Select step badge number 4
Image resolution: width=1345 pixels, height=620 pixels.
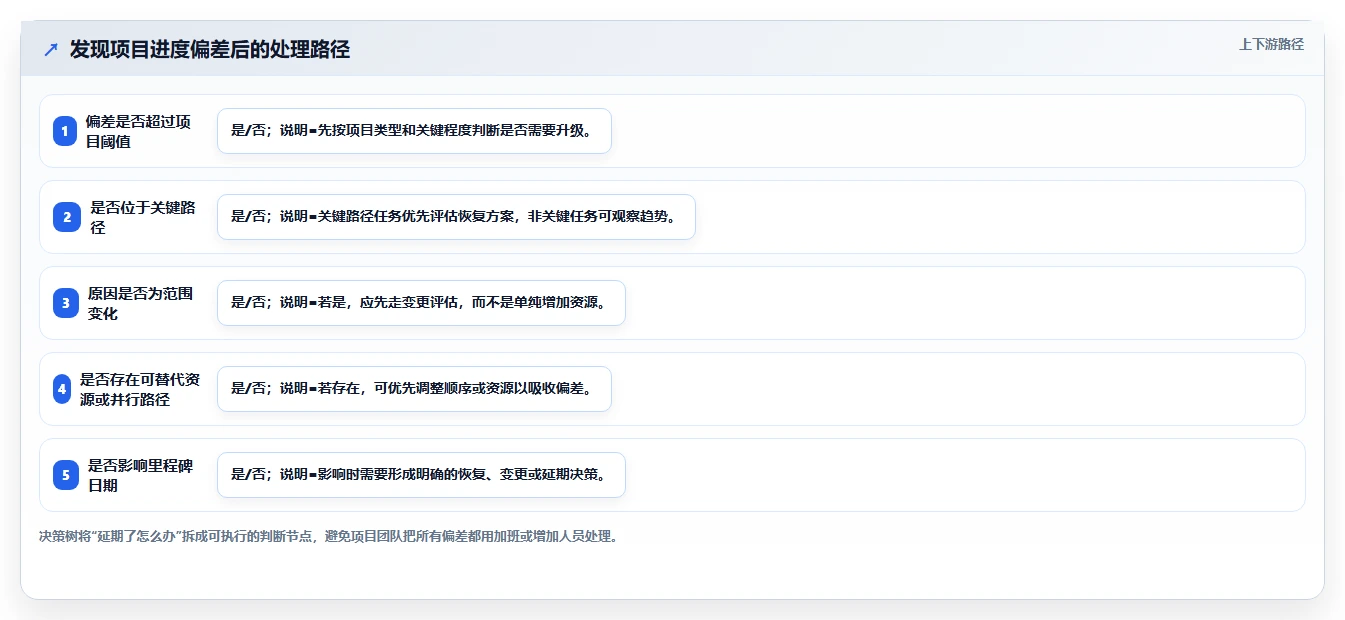click(x=62, y=389)
